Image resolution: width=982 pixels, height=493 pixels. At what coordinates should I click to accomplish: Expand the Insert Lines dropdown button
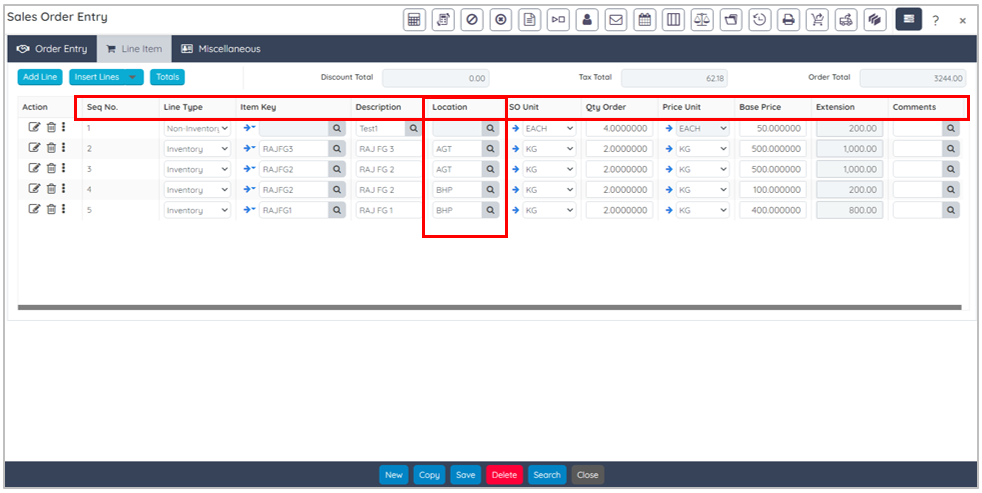[x=133, y=77]
